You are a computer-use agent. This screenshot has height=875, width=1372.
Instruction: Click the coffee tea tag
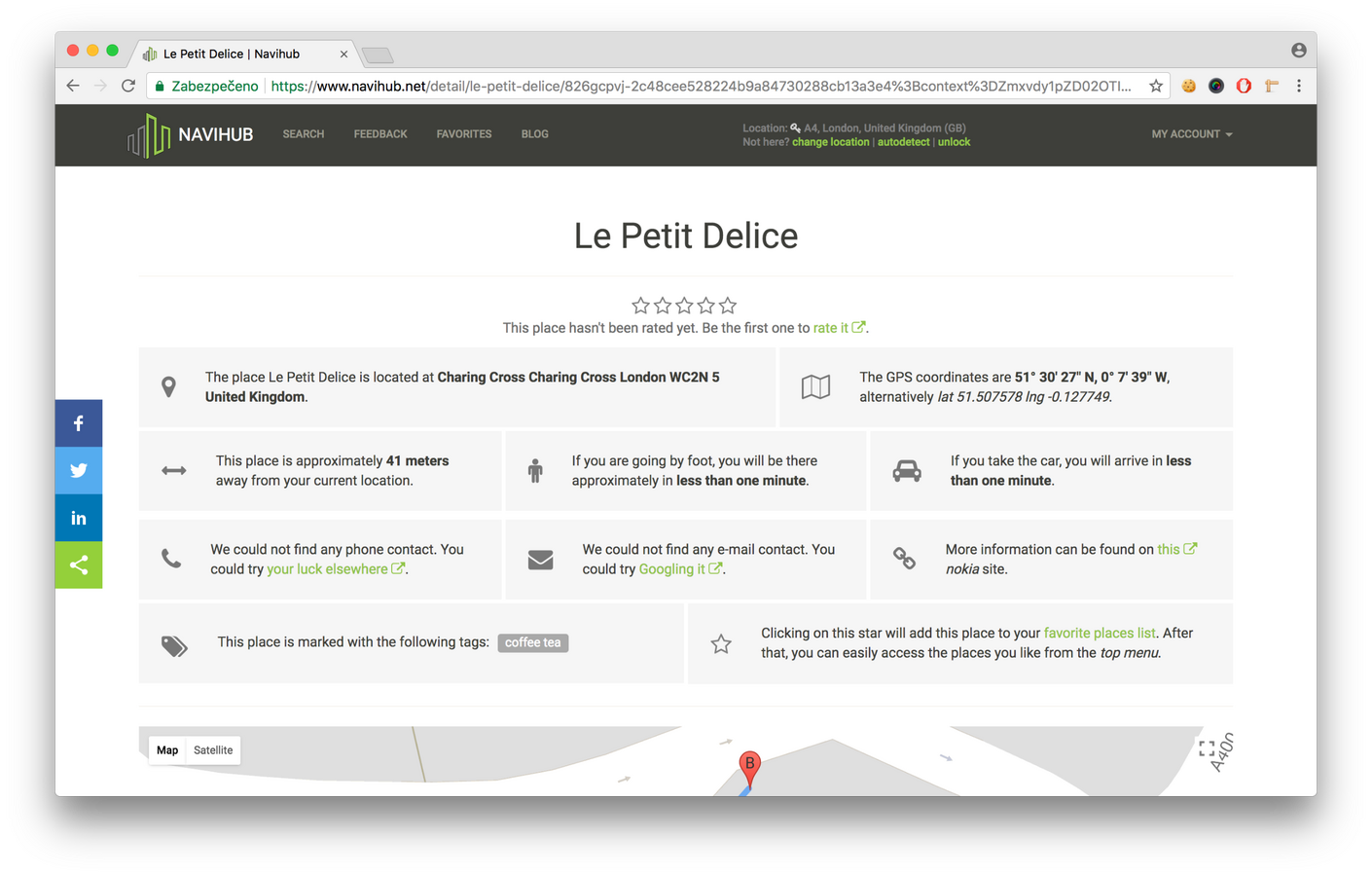(x=533, y=642)
